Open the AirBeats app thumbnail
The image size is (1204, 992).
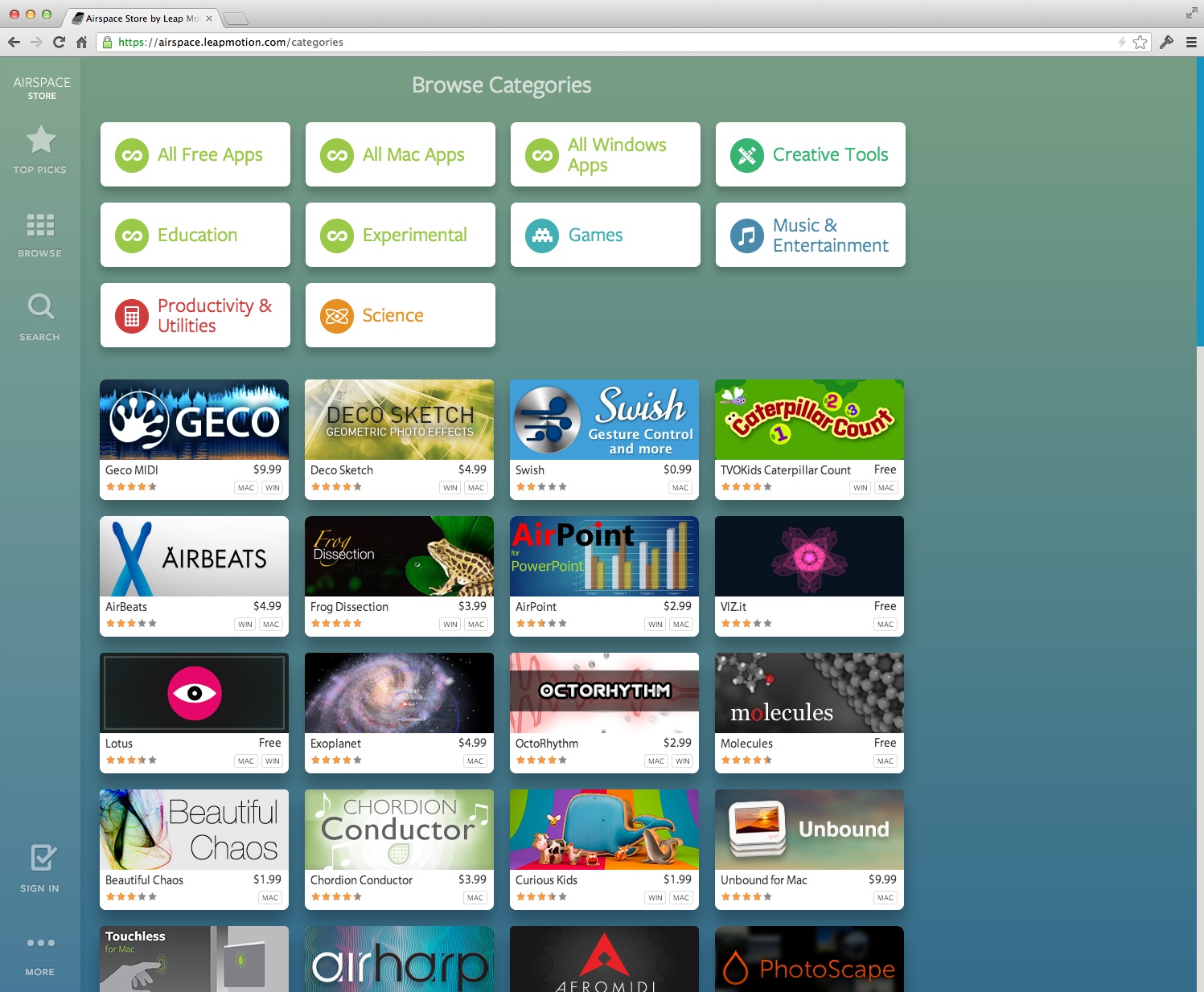[x=194, y=556]
